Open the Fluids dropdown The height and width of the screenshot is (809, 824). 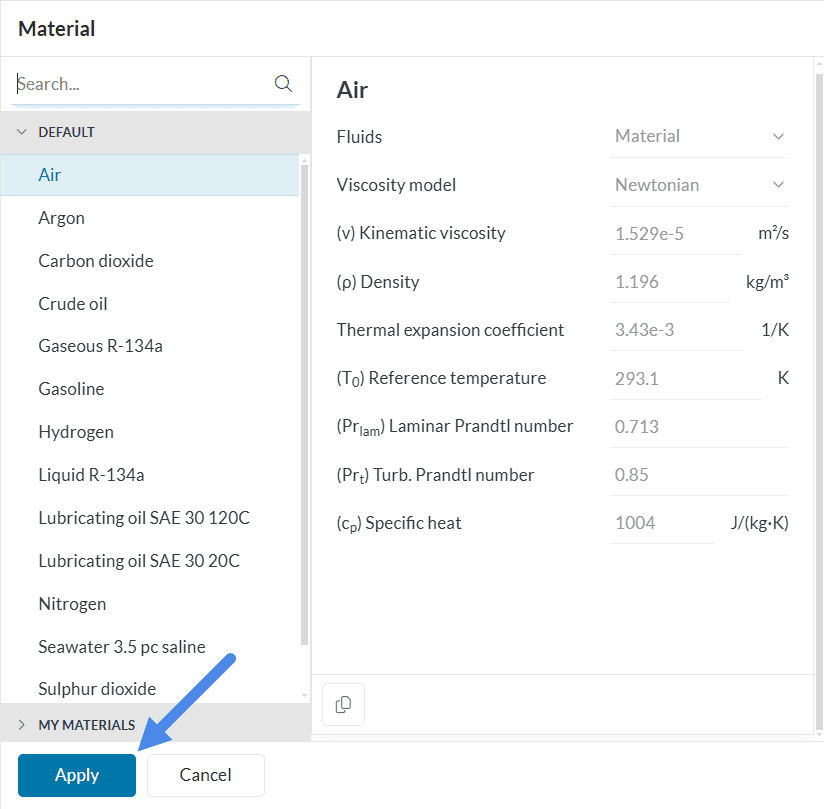point(700,136)
